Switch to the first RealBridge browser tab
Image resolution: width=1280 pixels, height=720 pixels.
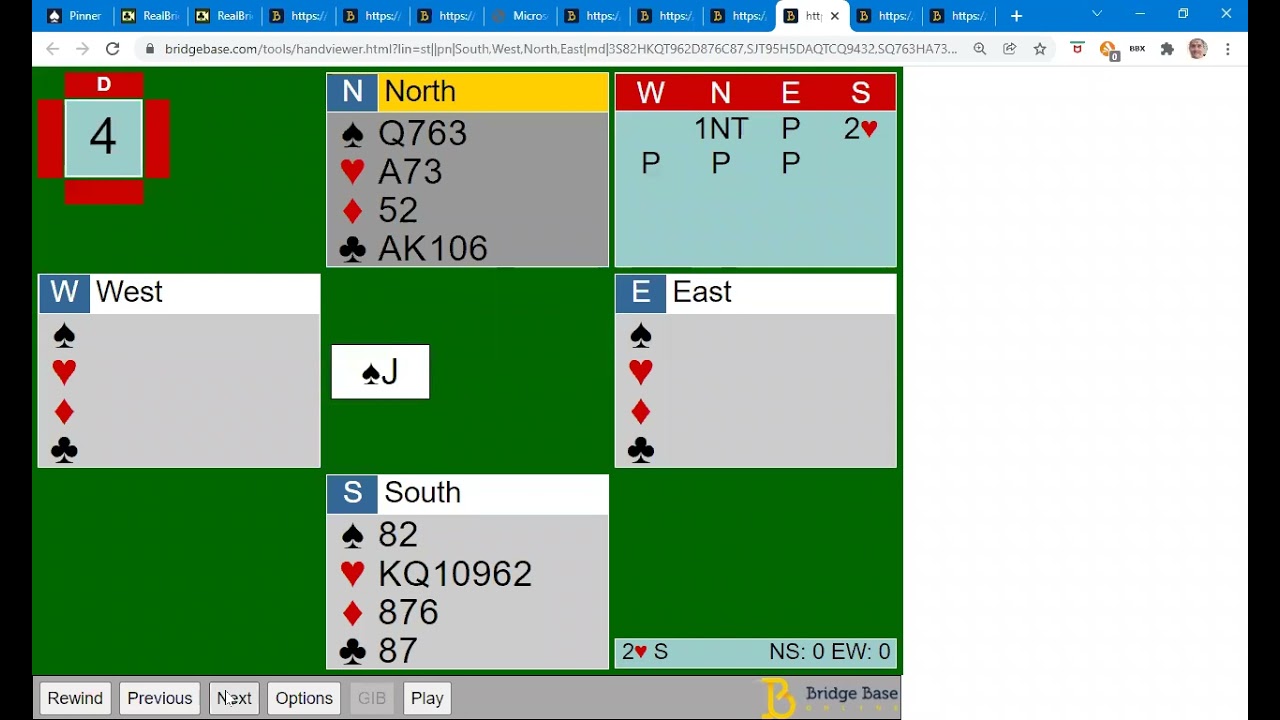pyautogui.click(x=150, y=16)
